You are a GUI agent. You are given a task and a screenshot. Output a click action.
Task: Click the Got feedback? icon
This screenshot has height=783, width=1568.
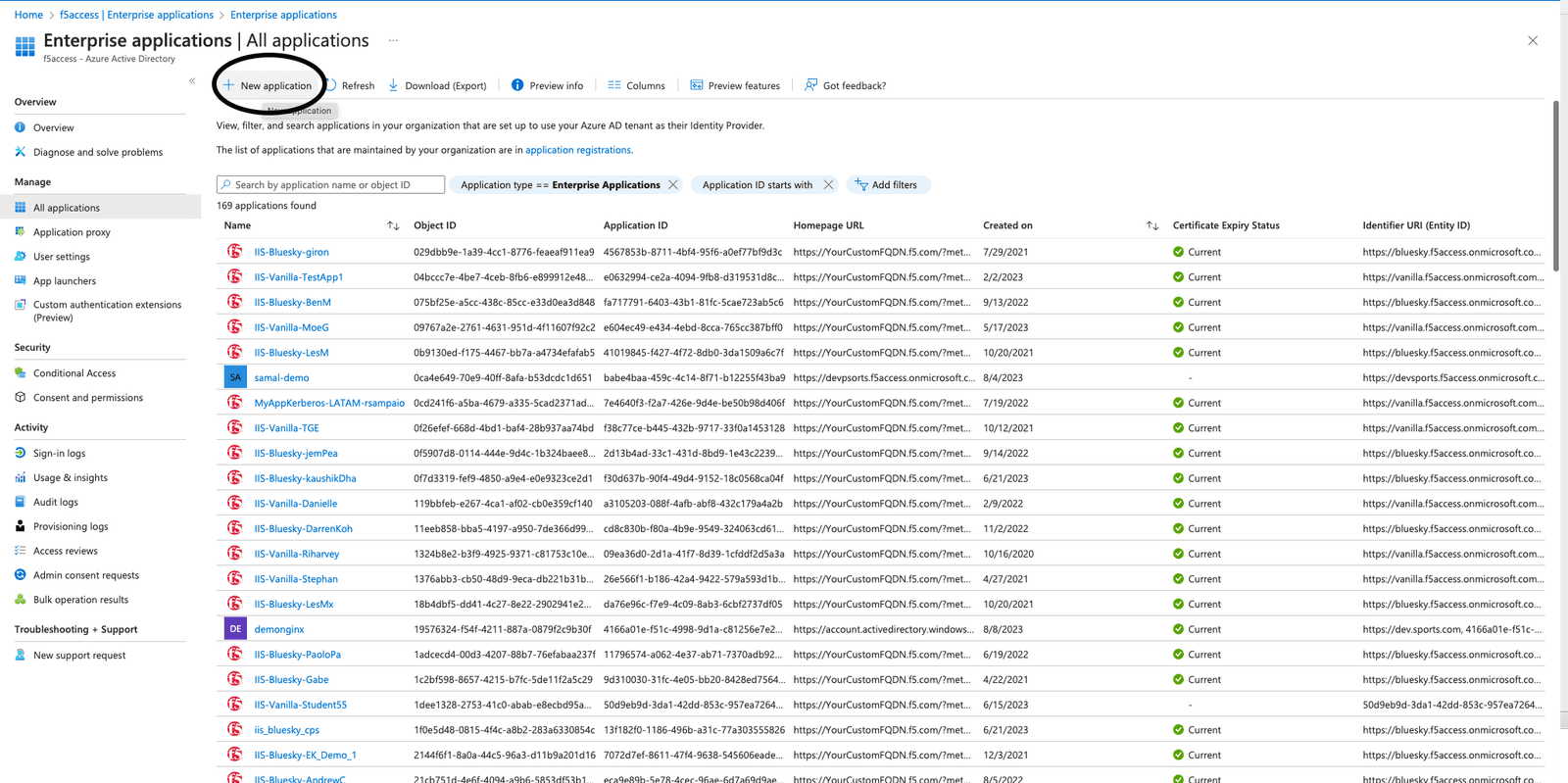click(810, 85)
